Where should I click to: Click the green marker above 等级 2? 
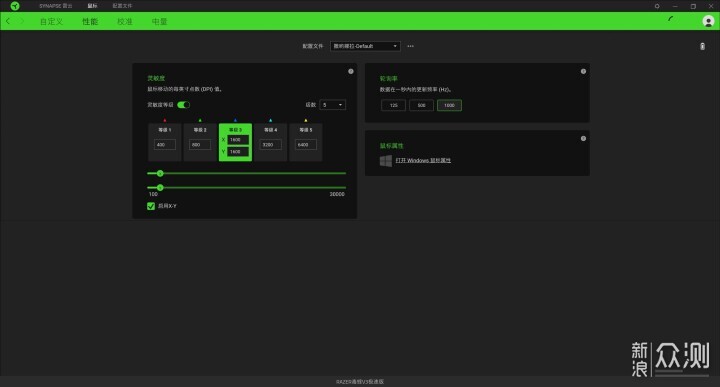coord(200,120)
